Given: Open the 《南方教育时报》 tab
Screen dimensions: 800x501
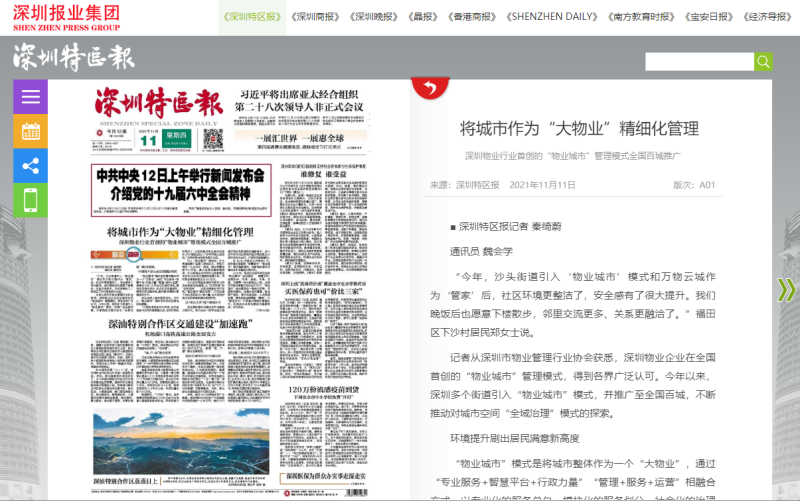Looking at the screenshot, I should [x=641, y=17].
